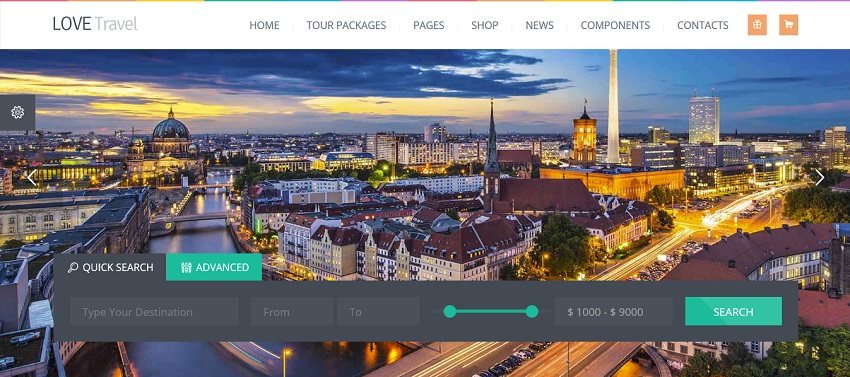The width and height of the screenshot is (850, 377).
Task: Open the Contacts page
Action: click(703, 25)
